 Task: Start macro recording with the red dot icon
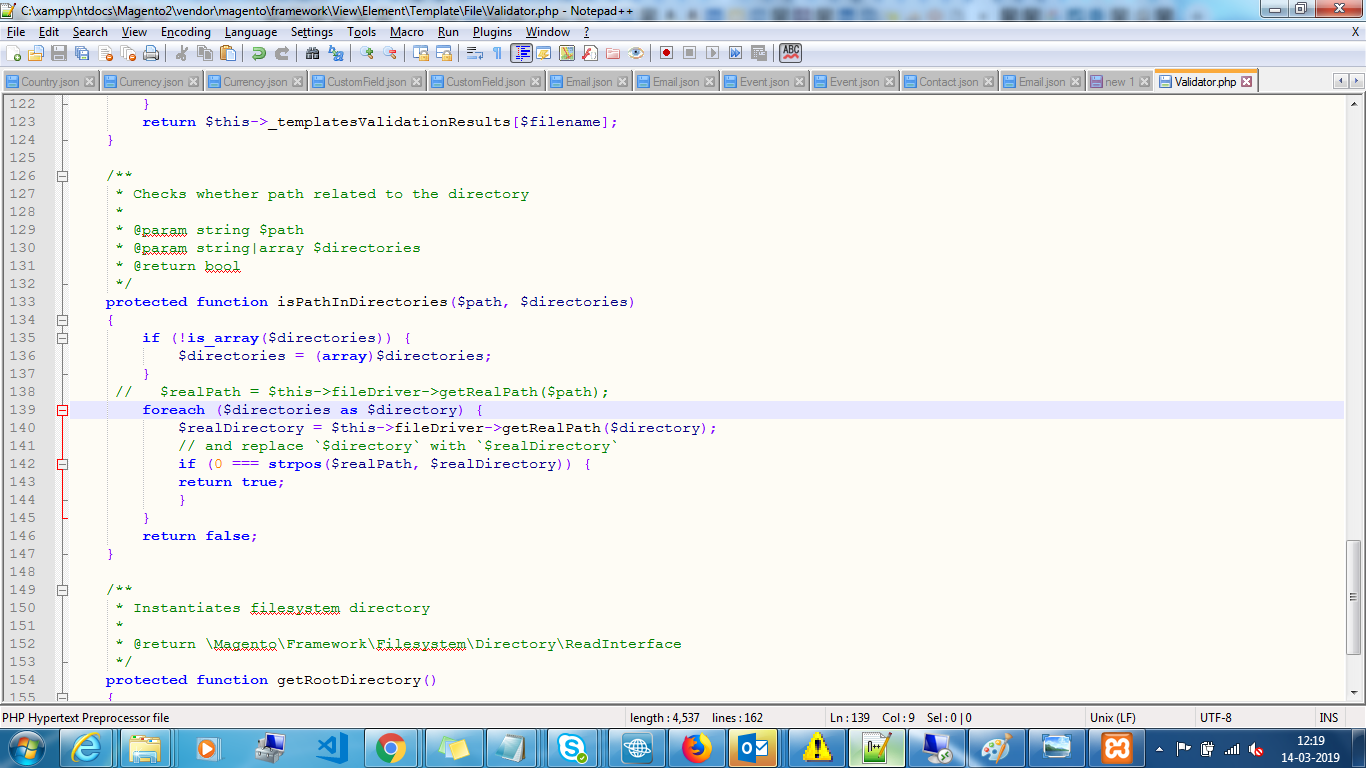click(665, 53)
